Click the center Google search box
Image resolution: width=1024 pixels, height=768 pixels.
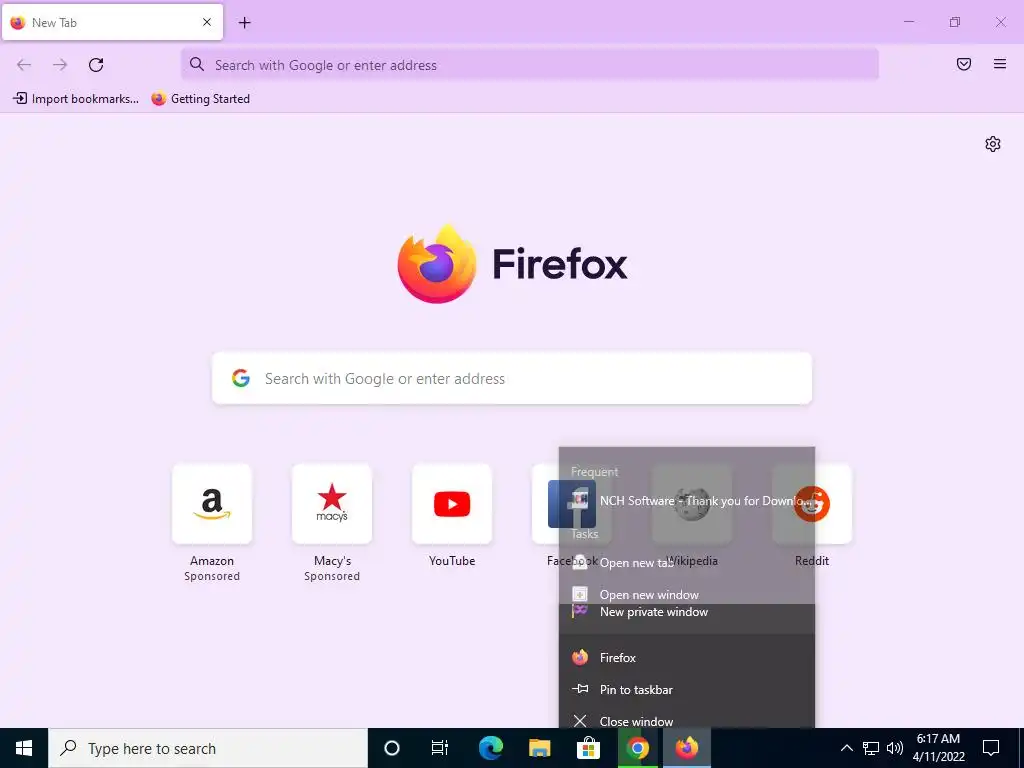(512, 379)
